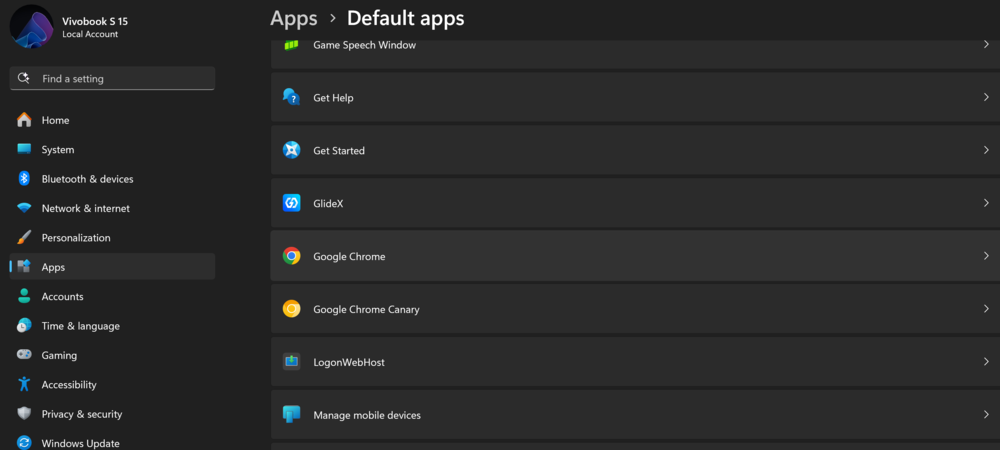Go to Bluetooth & devices settings
The width and height of the screenshot is (1000, 450).
pos(112,178)
